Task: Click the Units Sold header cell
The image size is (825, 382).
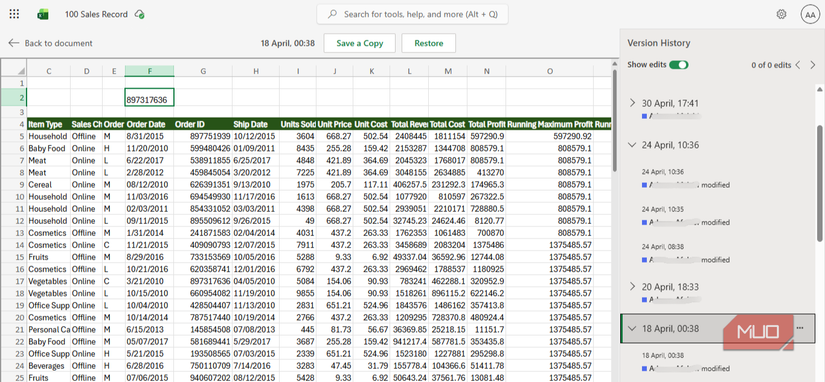Action: (298, 125)
